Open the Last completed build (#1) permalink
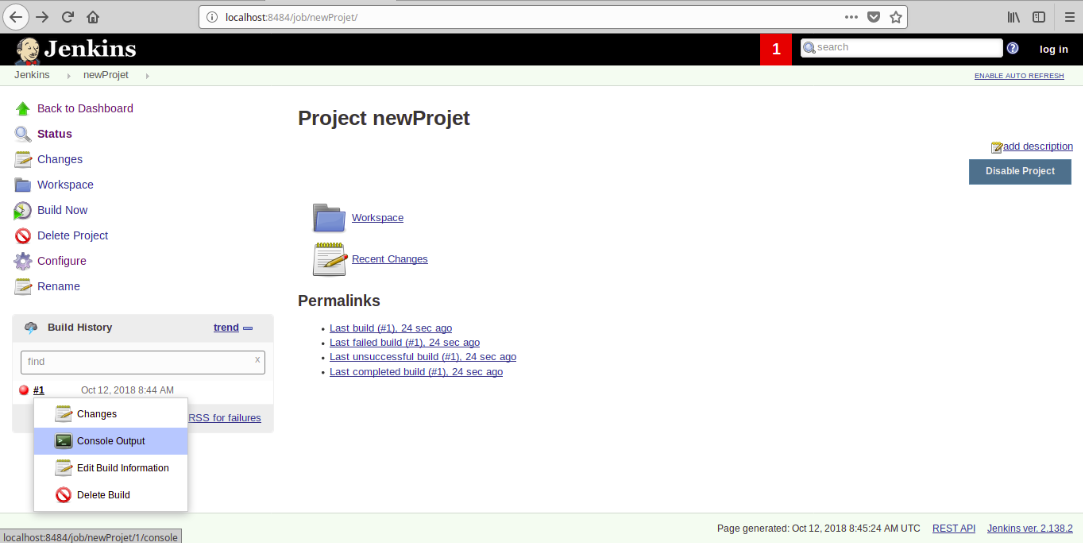The width and height of the screenshot is (1083, 543). 416,372
